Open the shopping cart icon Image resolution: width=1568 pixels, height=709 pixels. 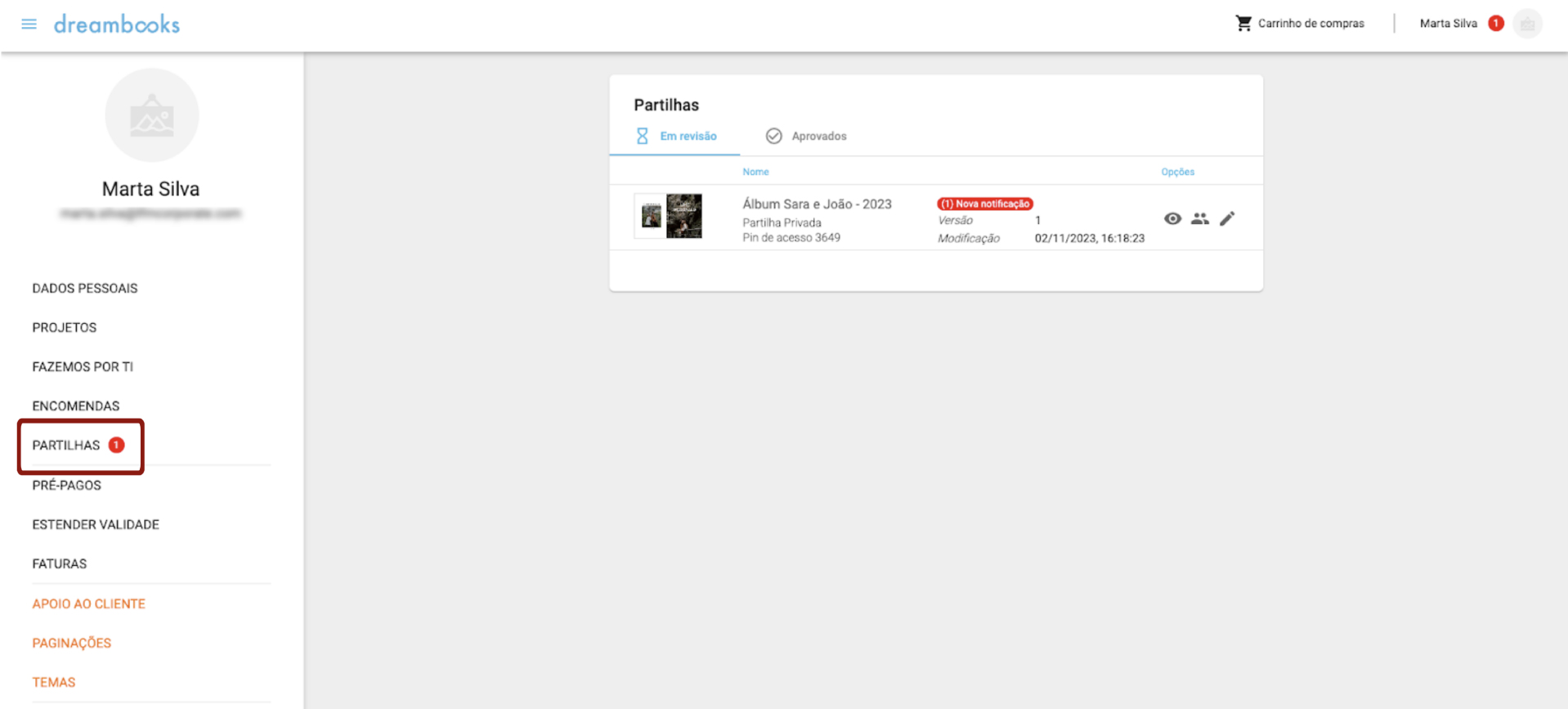pyautogui.click(x=1243, y=23)
